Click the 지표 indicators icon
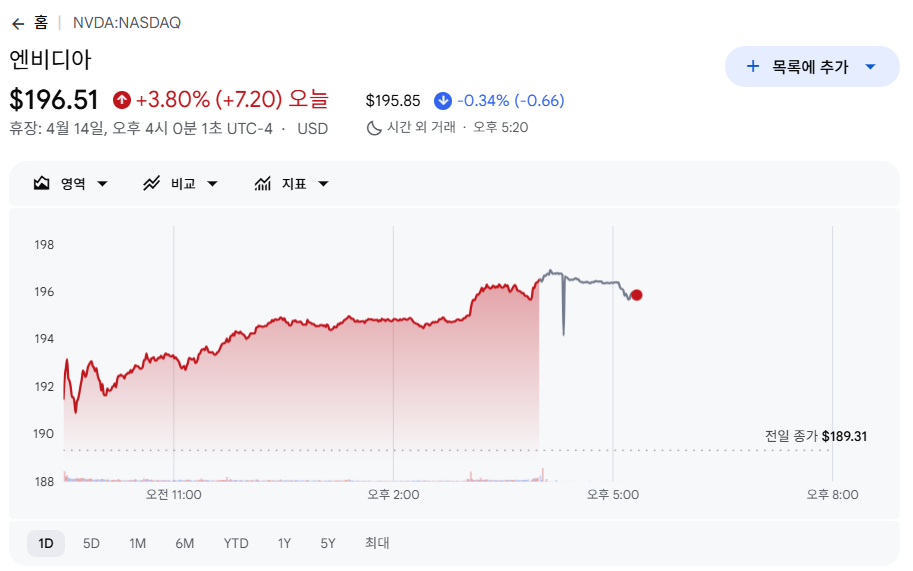 click(263, 184)
